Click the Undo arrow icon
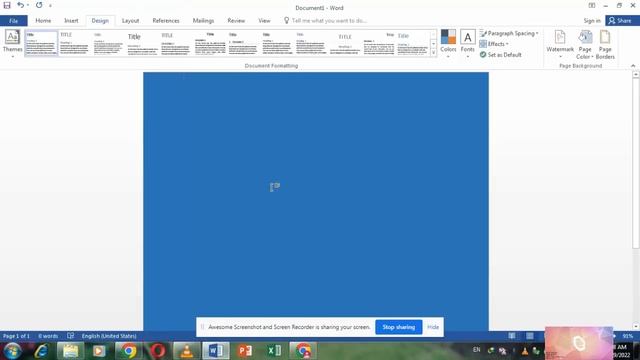The height and width of the screenshot is (360, 640). point(20,5)
